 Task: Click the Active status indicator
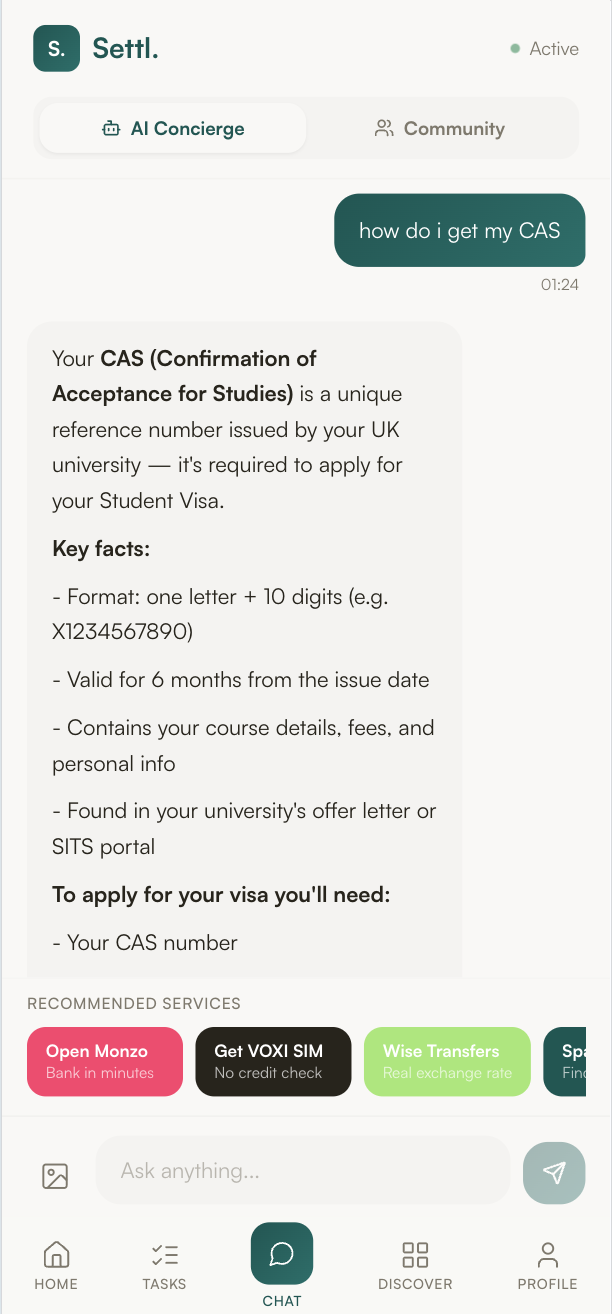coord(545,49)
